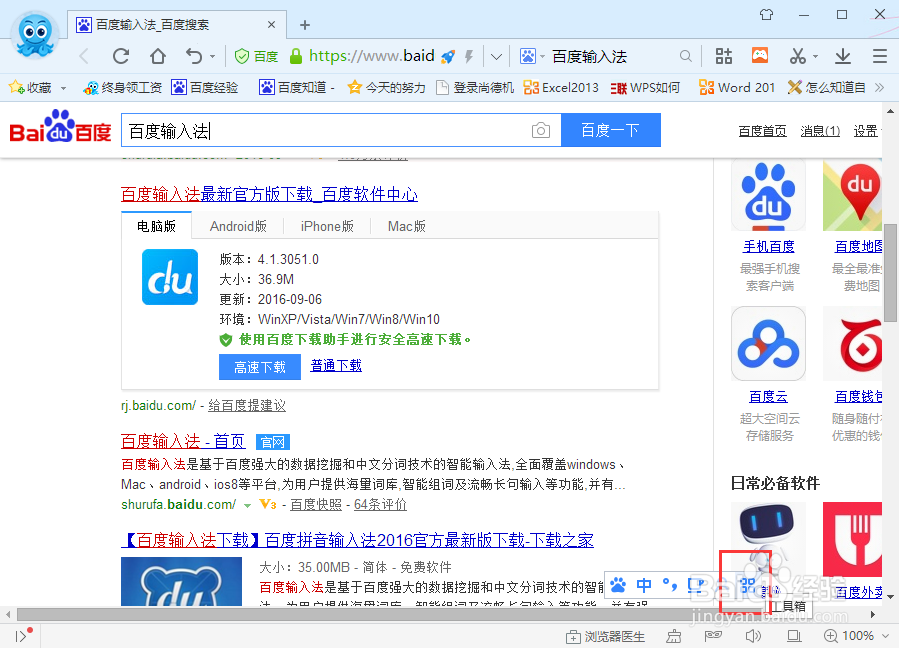Screen dimensions: 899x648
Task: Click 手机百度 app icon
Action: (768, 196)
